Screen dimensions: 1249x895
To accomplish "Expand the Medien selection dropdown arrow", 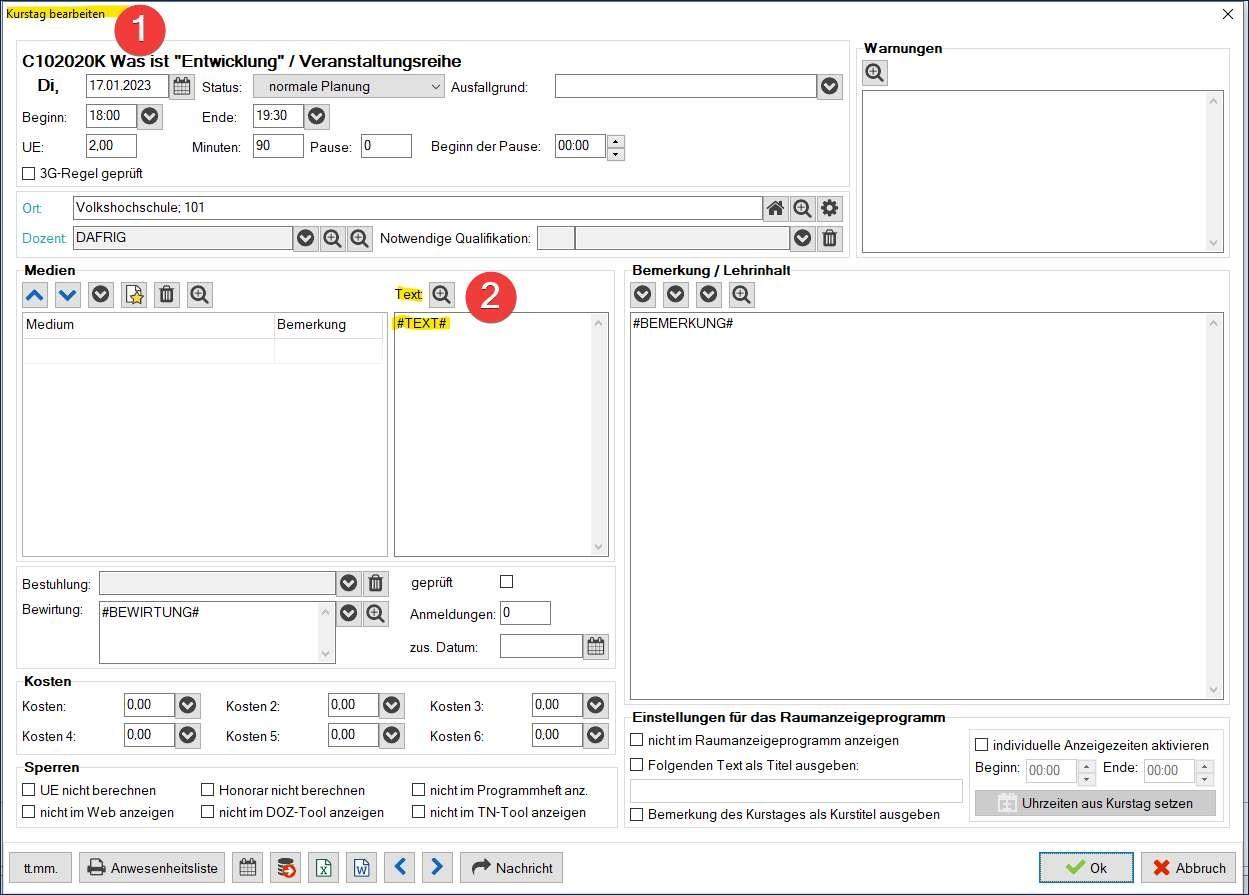I will (101, 295).
